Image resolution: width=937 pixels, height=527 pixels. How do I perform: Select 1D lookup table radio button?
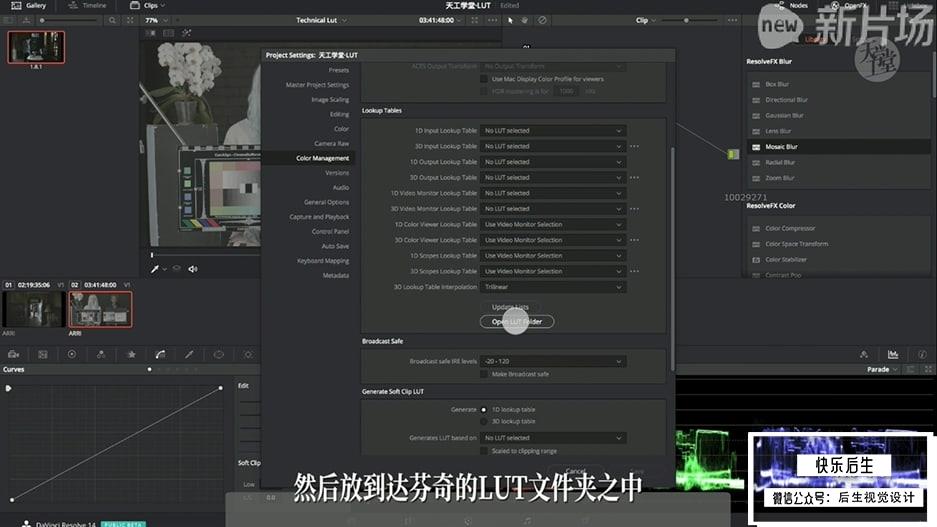(484, 410)
